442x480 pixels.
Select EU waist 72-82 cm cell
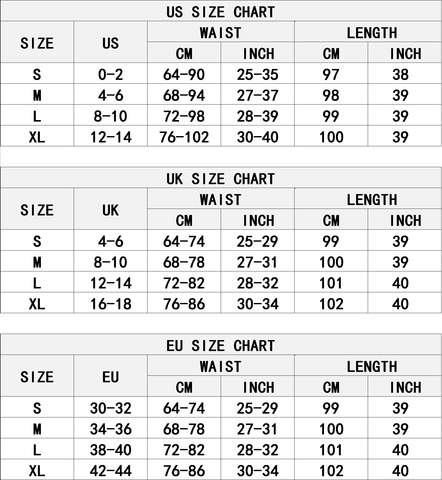184,450
